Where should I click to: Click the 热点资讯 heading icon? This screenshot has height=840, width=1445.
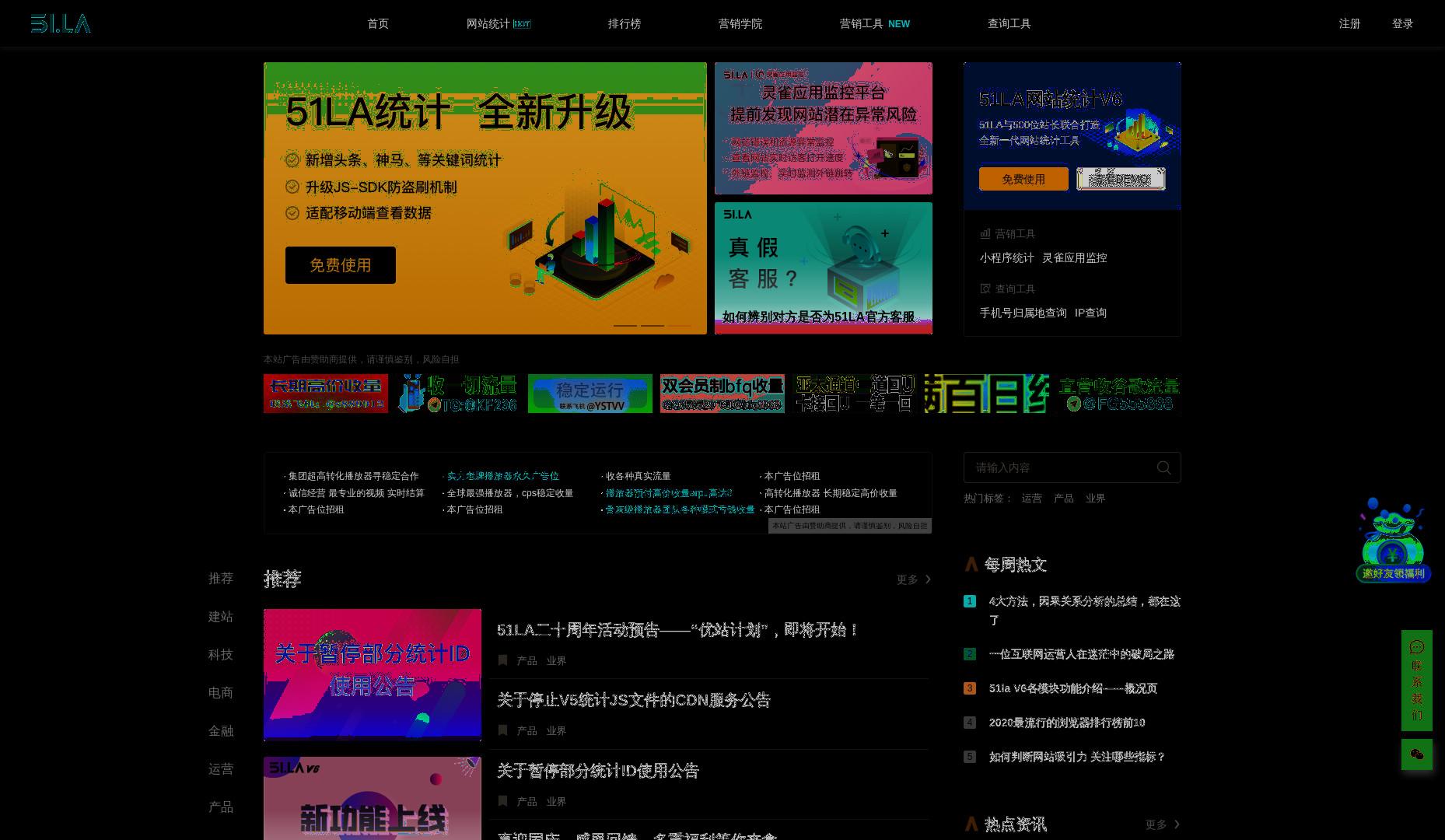tap(971, 824)
